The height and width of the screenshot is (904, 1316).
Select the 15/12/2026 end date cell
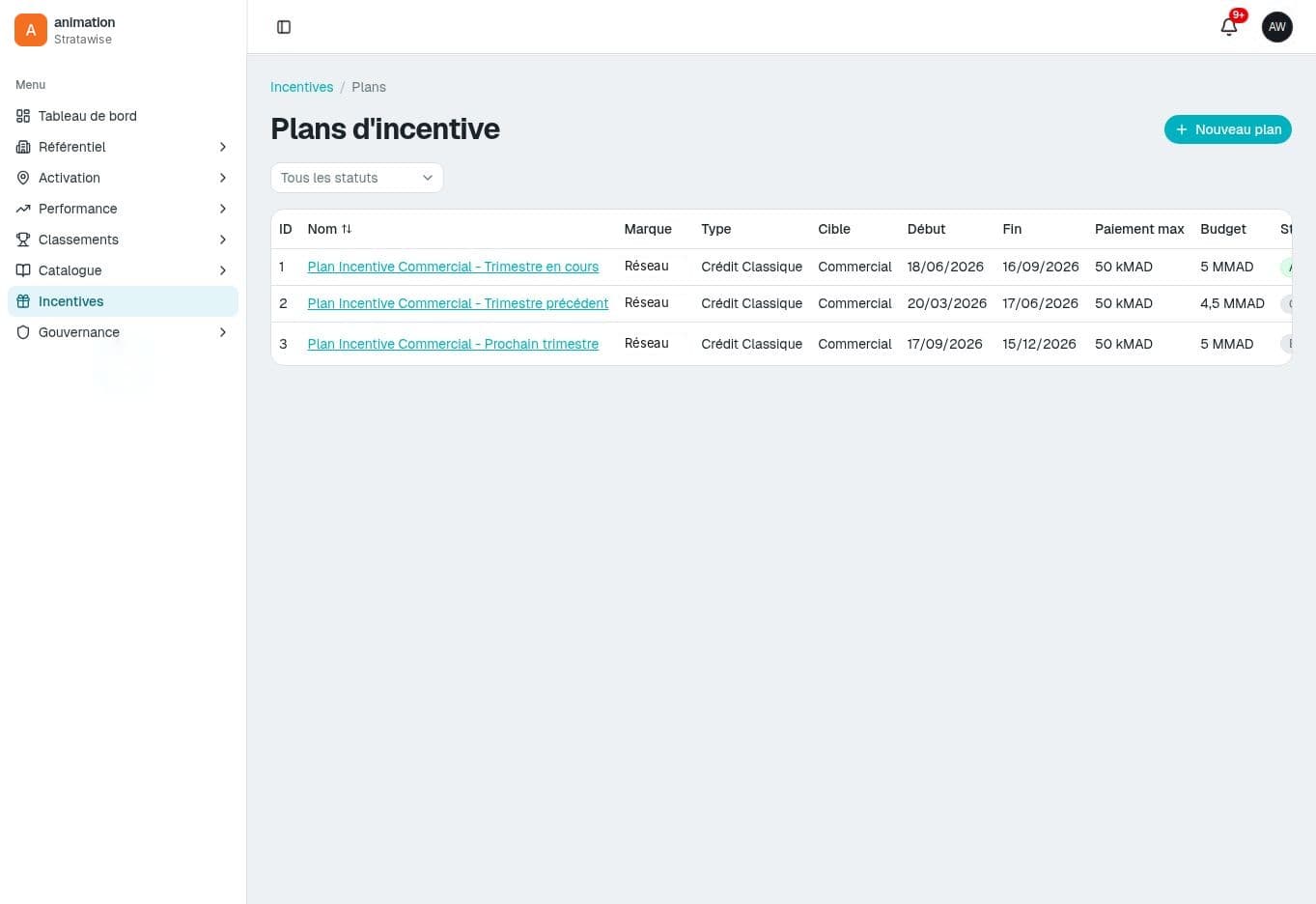point(1039,344)
